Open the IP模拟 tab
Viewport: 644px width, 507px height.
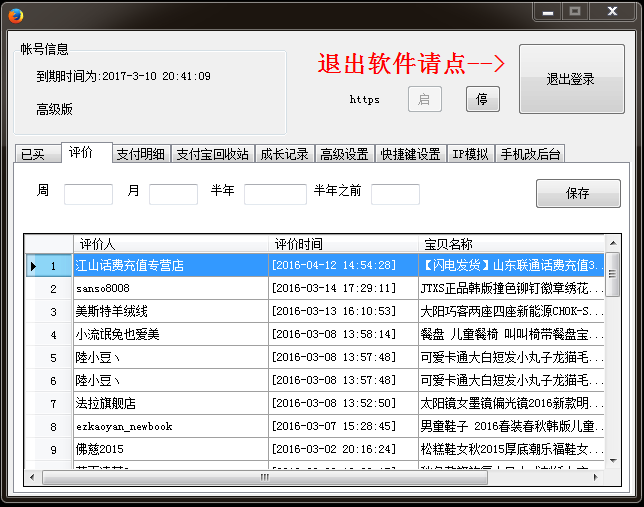(471, 154)
